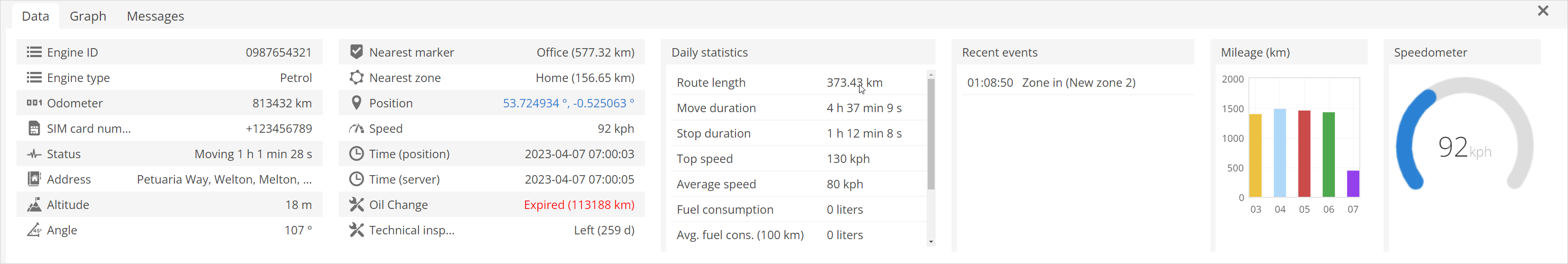Click the Nearest zone icon
Screen dimensions: 1568x264
[x=357, y=78]
